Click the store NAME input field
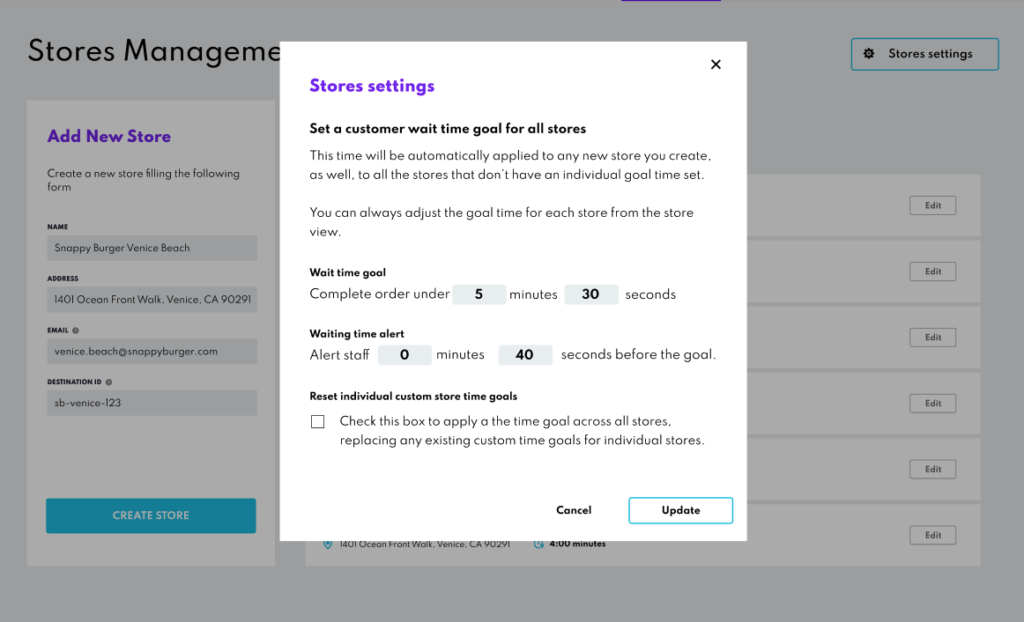 tap(152, 248)
